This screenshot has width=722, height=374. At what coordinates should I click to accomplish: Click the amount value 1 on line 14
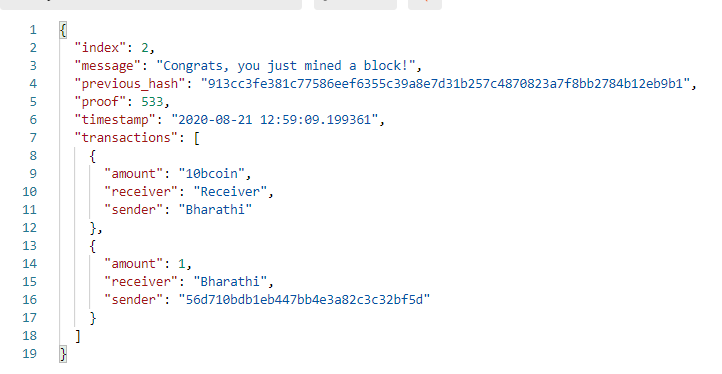(x=181, y=264)
